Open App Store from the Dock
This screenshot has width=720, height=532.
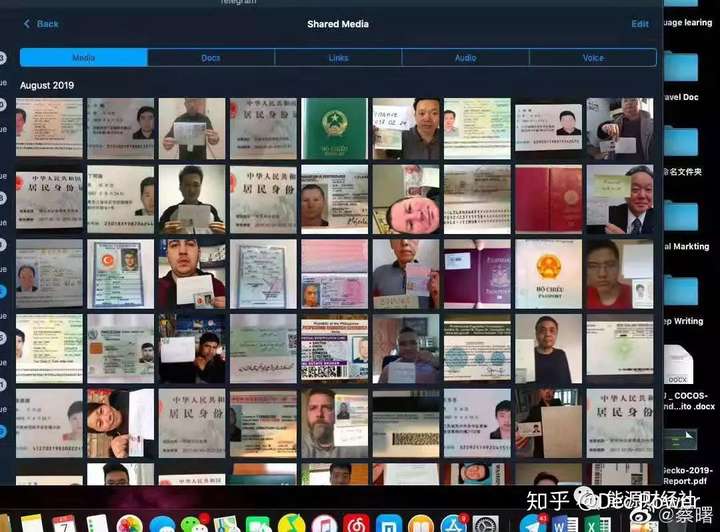(454, 524)
